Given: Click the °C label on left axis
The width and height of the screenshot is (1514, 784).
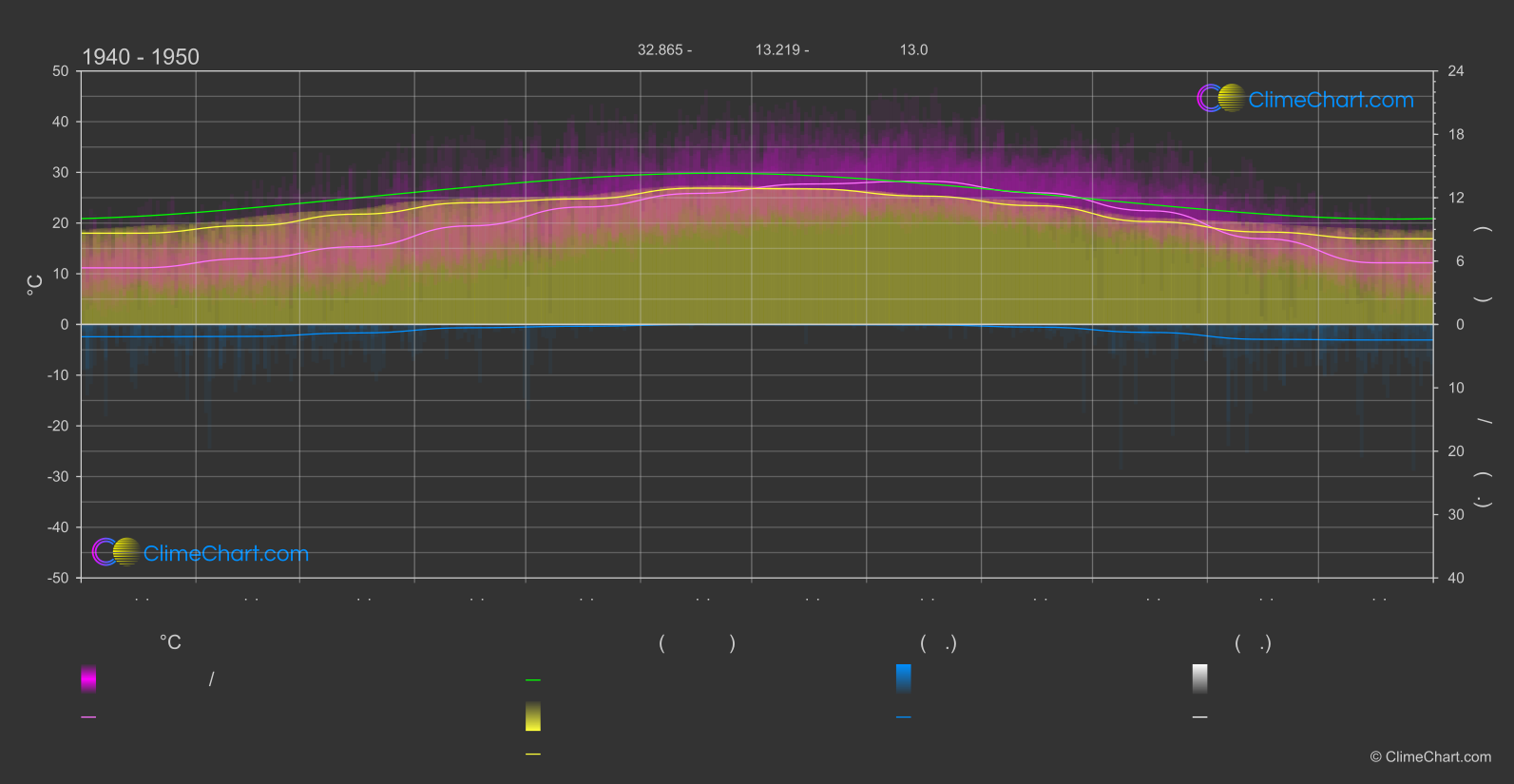Looking at the screenshot, I should 35,285.
